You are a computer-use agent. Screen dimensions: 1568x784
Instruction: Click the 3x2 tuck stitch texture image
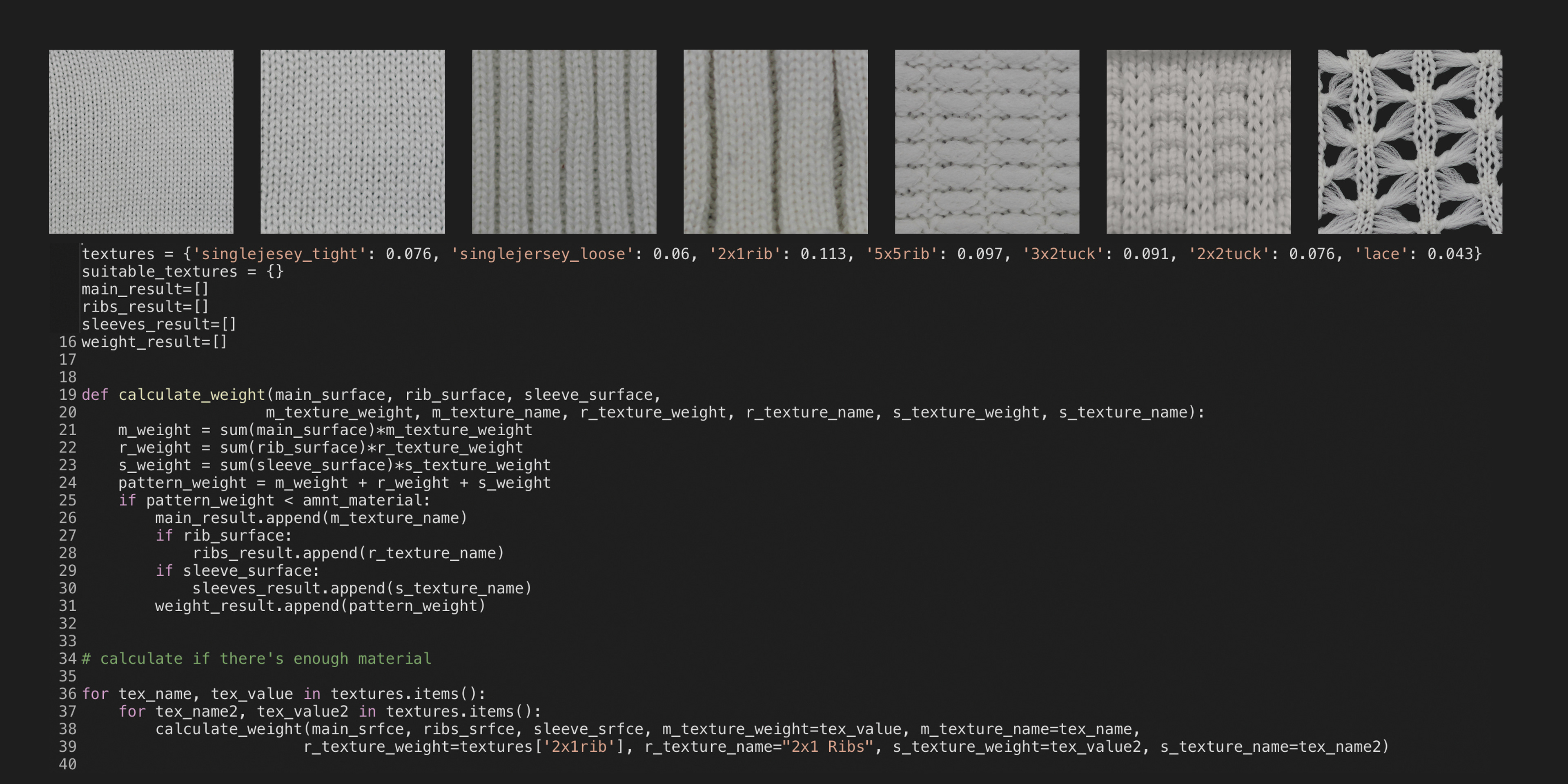point(987,142)
